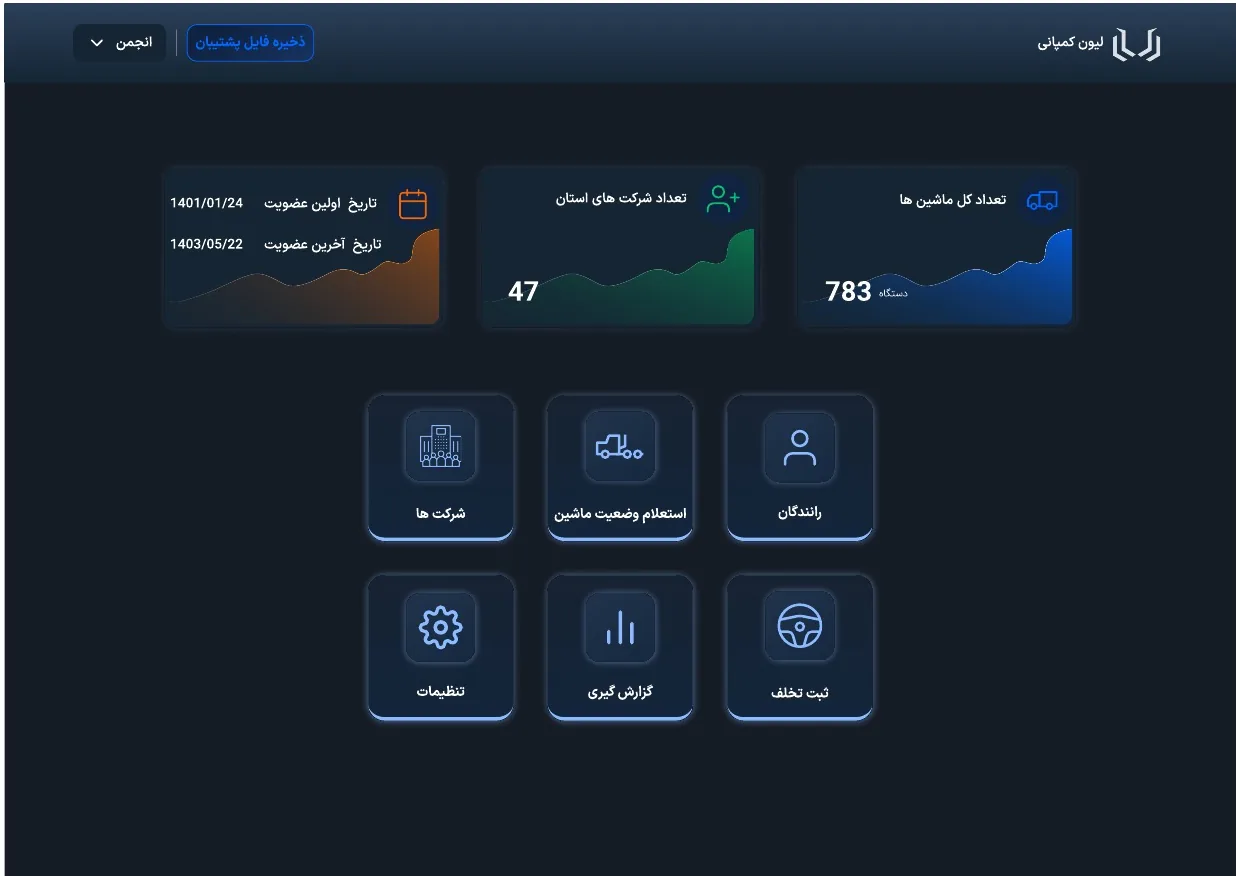Click the date 1401/01/24

pyautogui.click(x=206, y=203)
